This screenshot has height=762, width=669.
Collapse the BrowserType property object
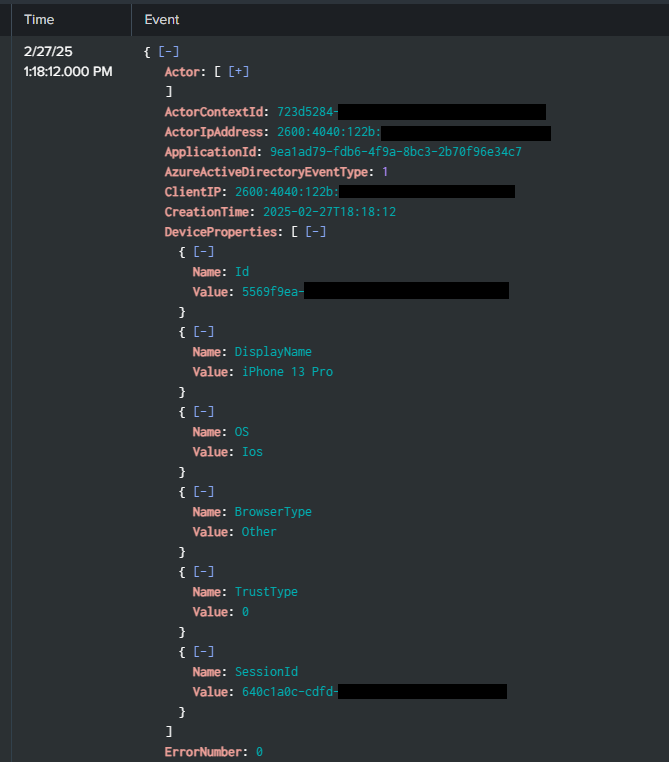click(x=203, y=491)
